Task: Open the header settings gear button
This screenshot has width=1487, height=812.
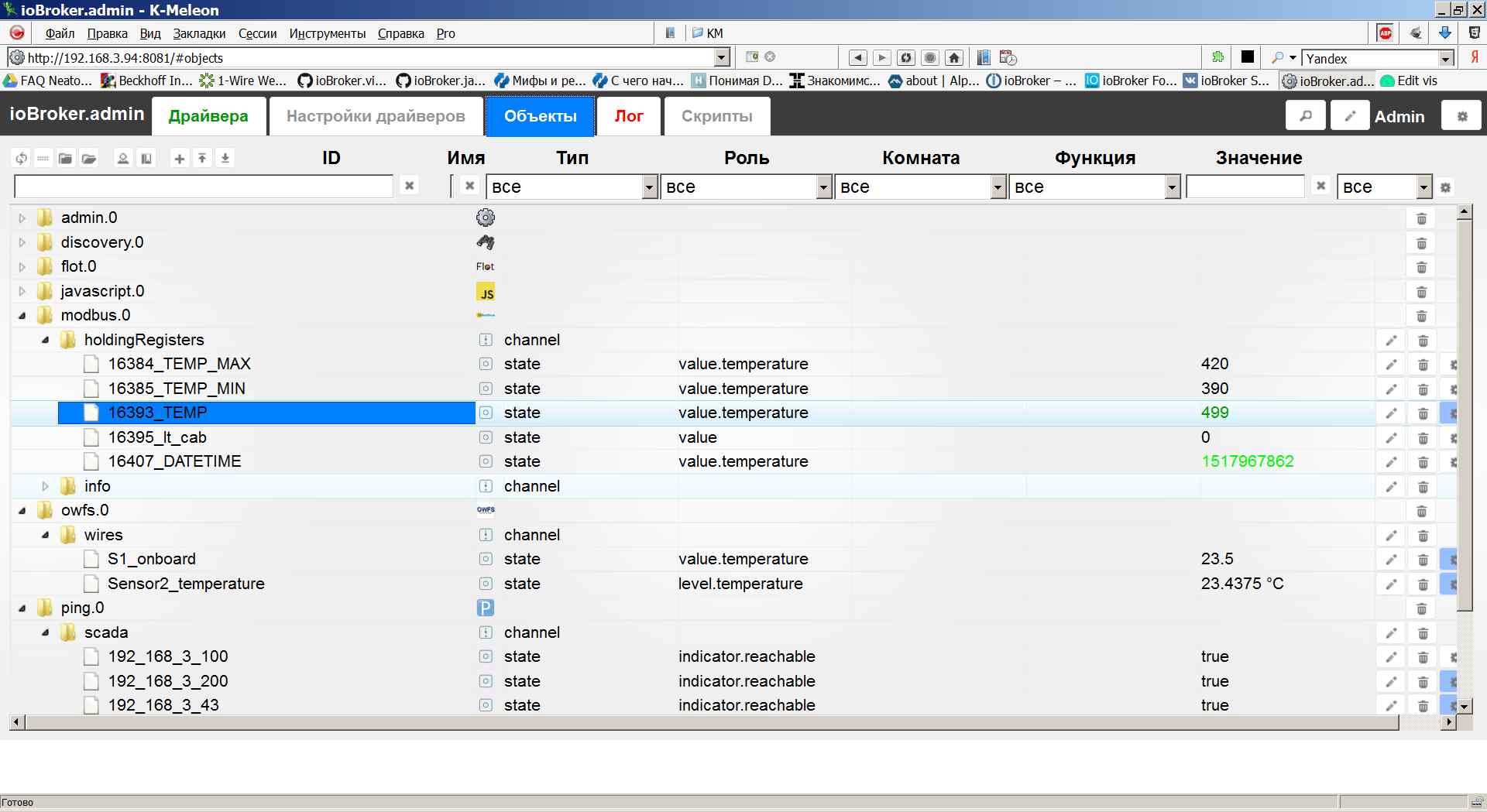Action: (x=1462, y=116)
